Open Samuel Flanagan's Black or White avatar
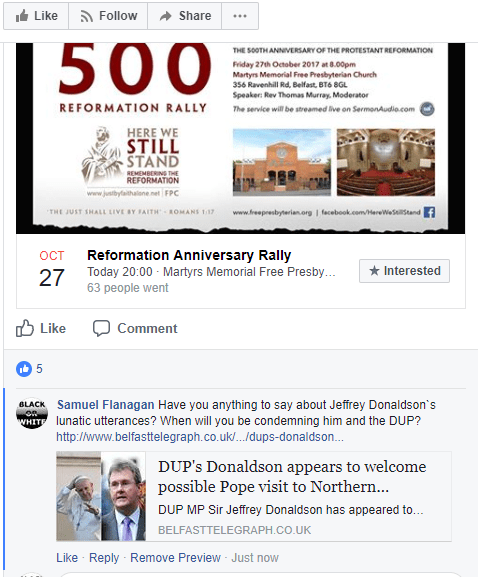478x577 pixels. tap(32, 413)
